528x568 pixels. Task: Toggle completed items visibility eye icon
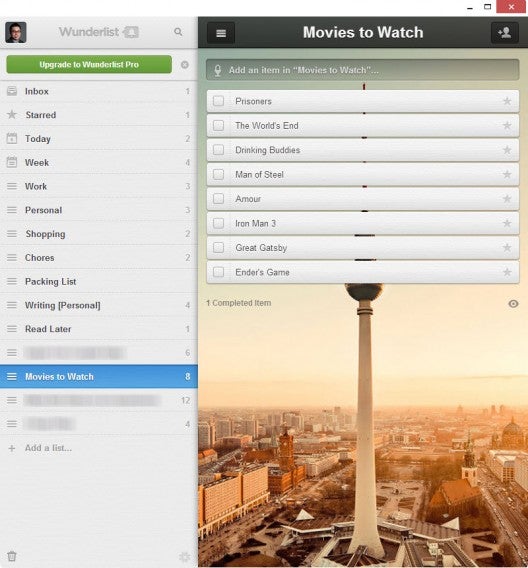pyautogui.click(x=513, y=304)
